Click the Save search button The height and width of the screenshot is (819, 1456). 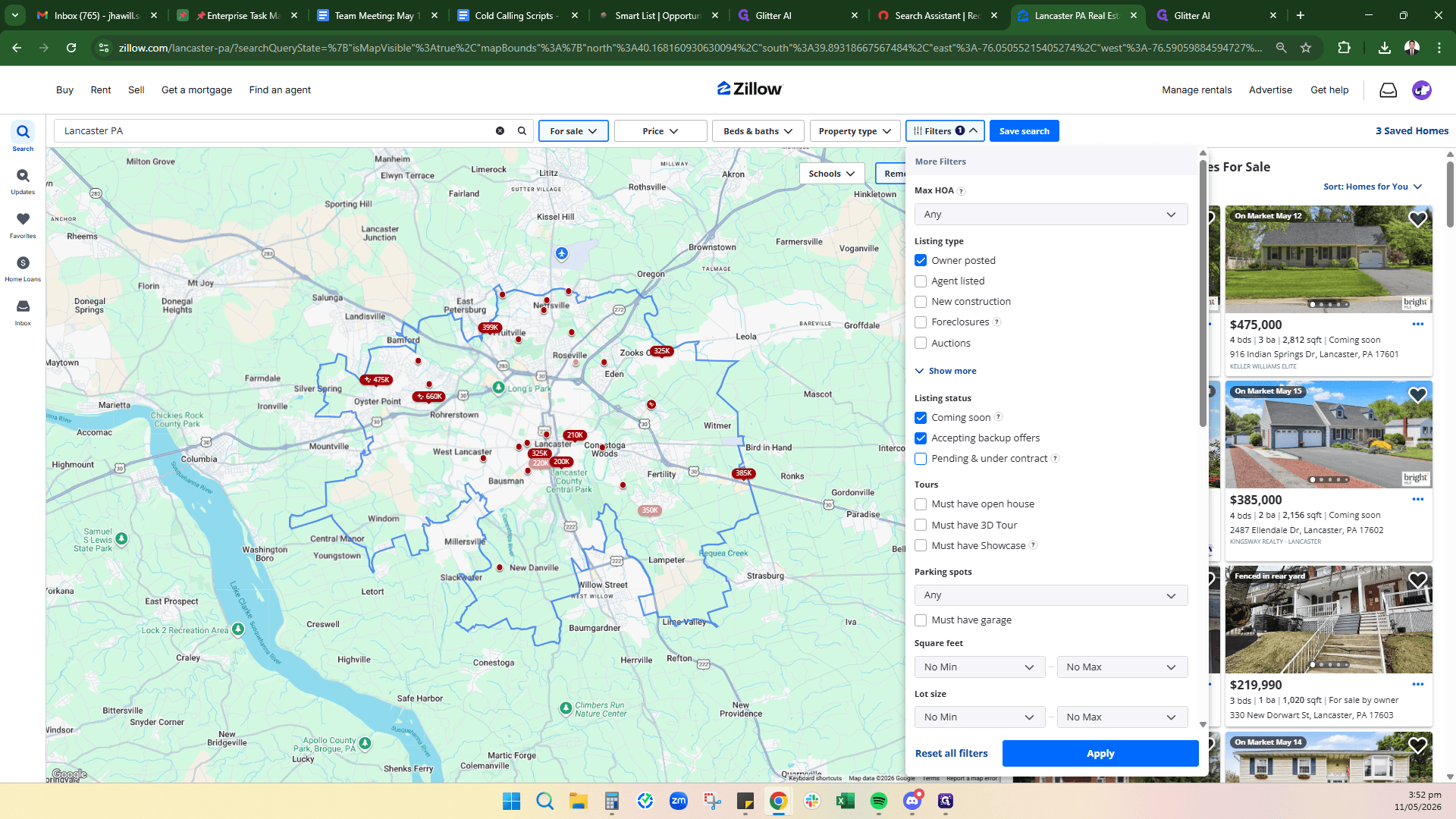(1024, 131)
